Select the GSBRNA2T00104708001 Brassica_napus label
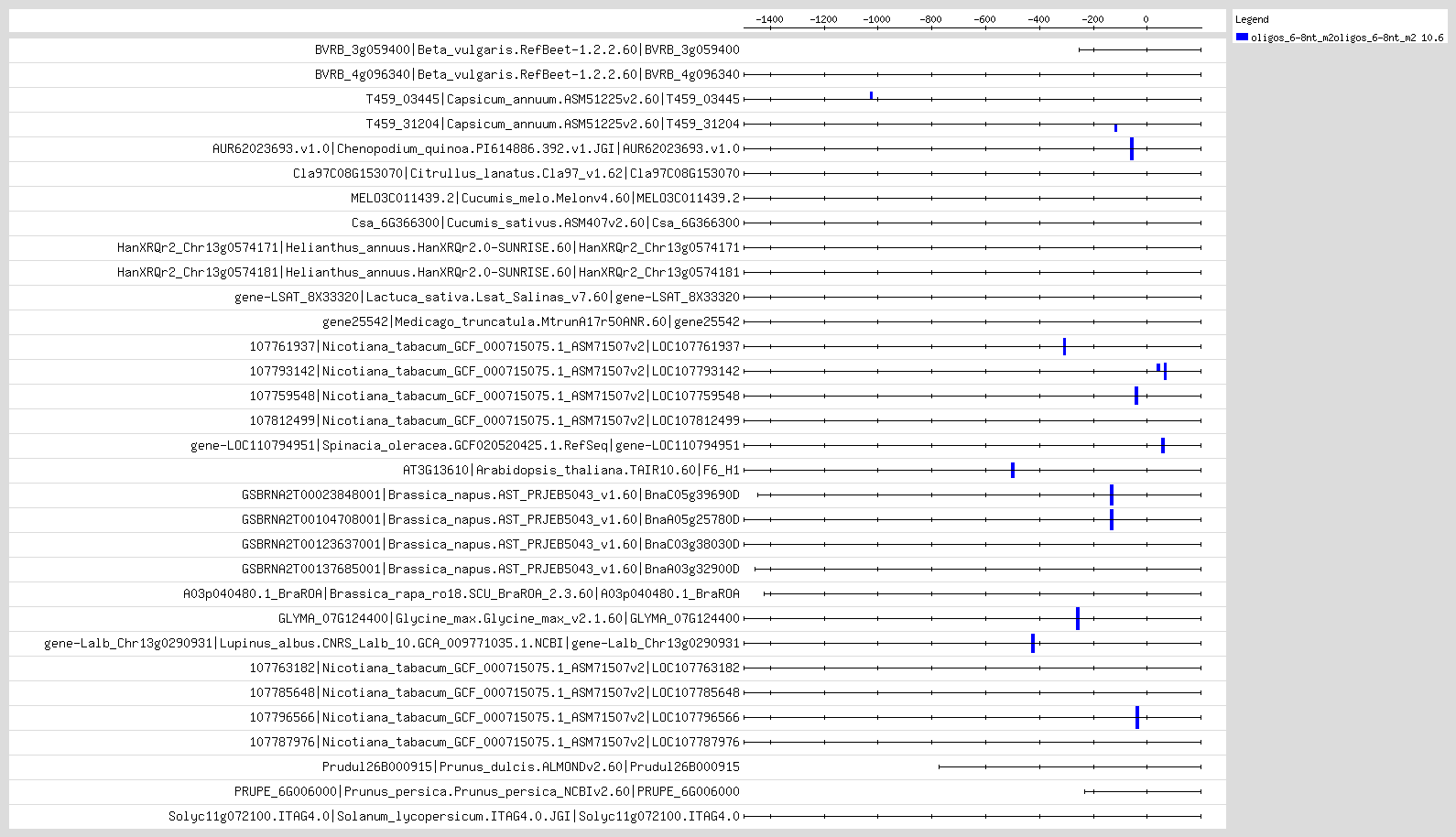The image size is (1456, 837). coord(491,519)
